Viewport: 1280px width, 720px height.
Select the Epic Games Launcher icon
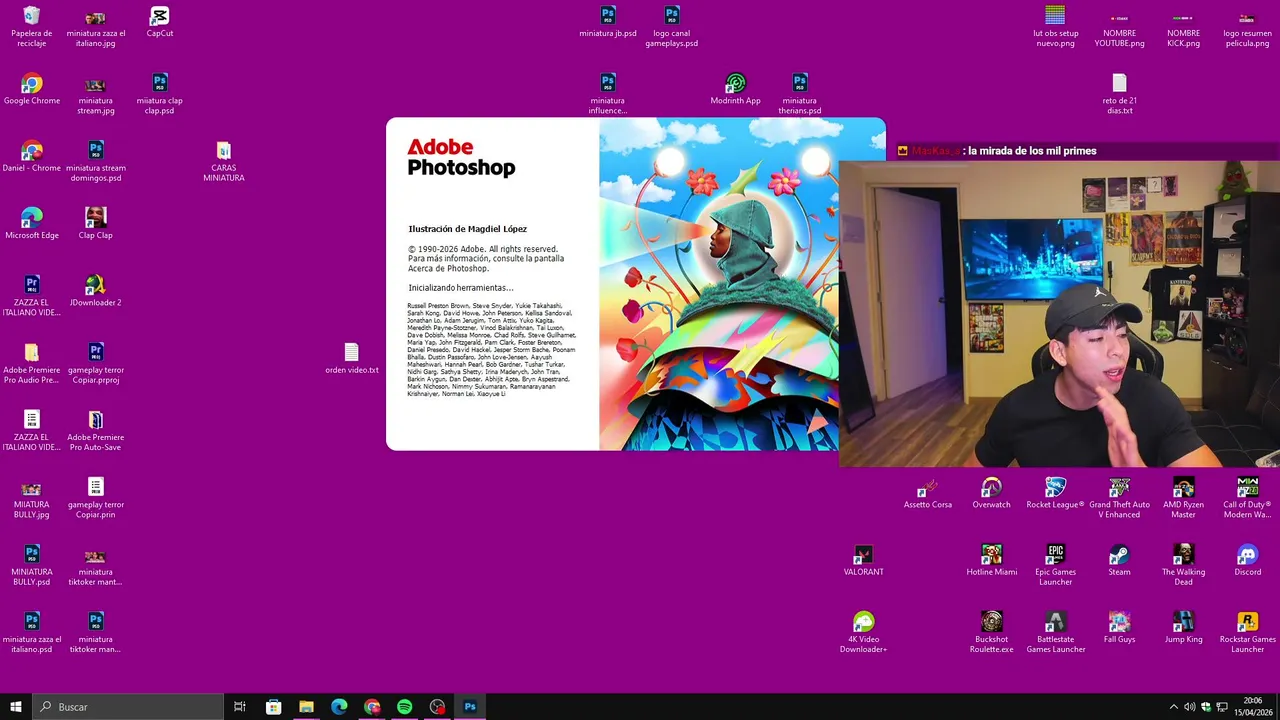click(1056, 565)
